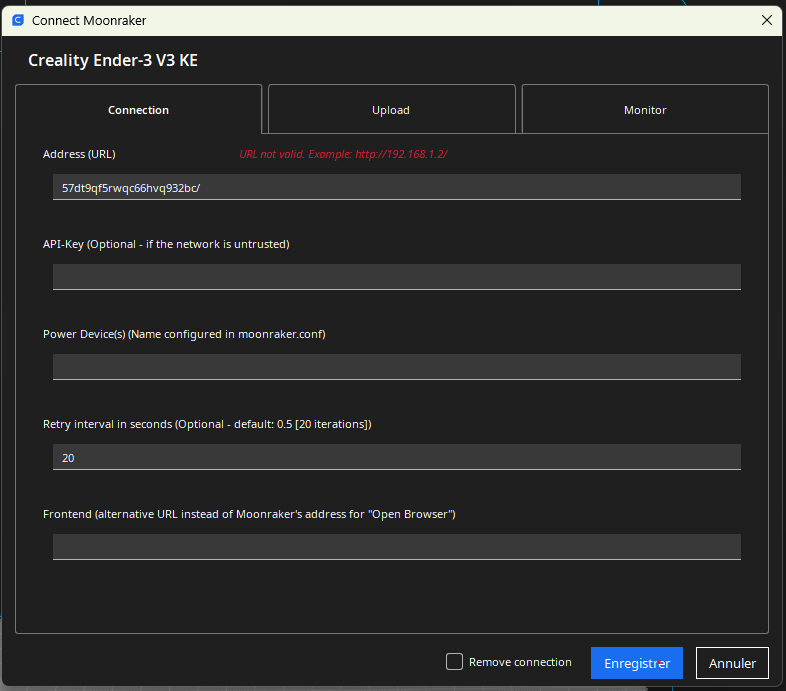Screen dimensions: 786x691
Task: Click the 'Creality Ender-3 V3 KE' heading
Action: [113, 60]
